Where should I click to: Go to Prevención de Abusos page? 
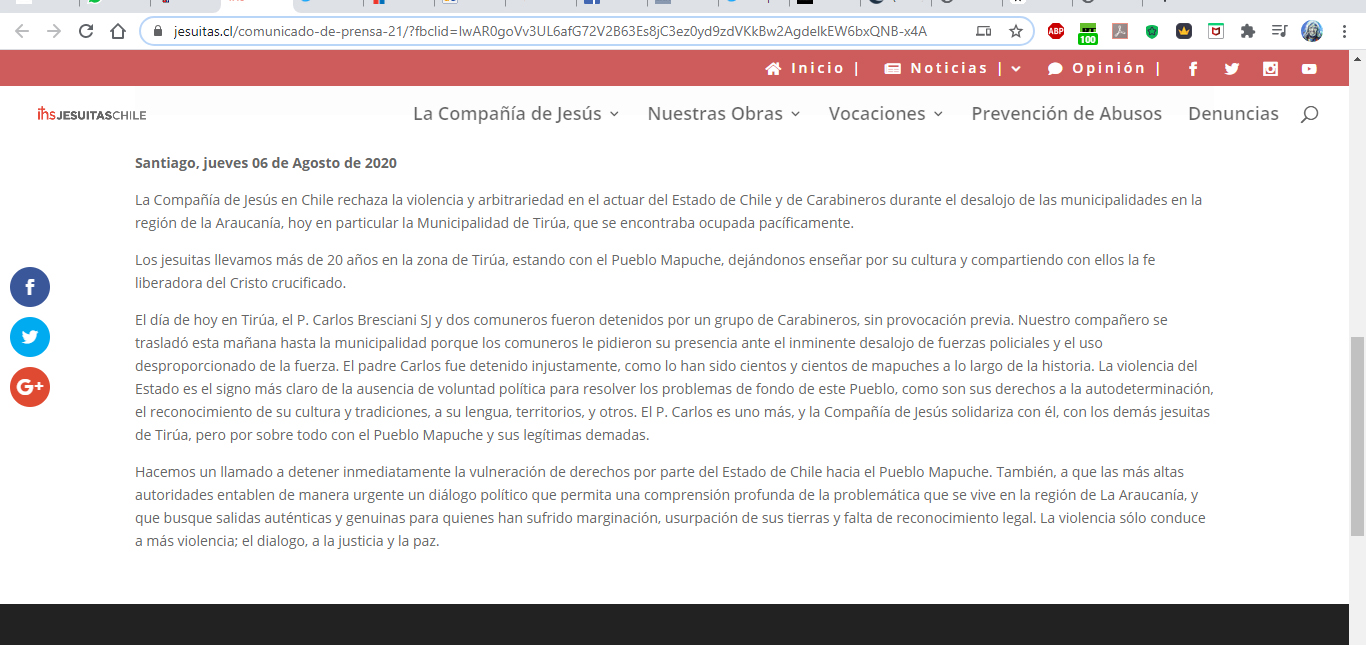tap(1066, 114)
